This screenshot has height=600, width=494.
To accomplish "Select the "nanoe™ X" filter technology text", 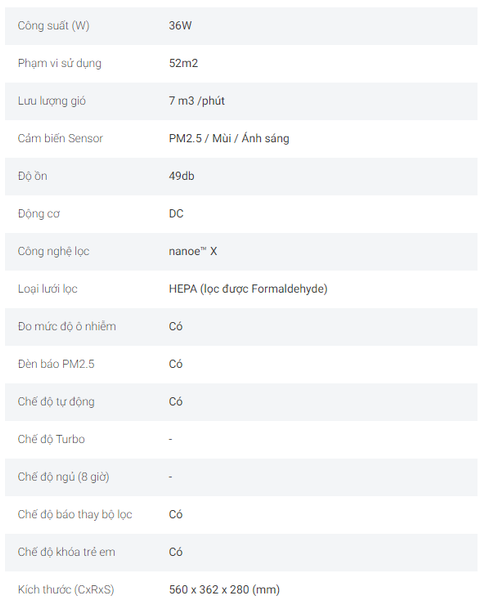I will coord(193,251).
